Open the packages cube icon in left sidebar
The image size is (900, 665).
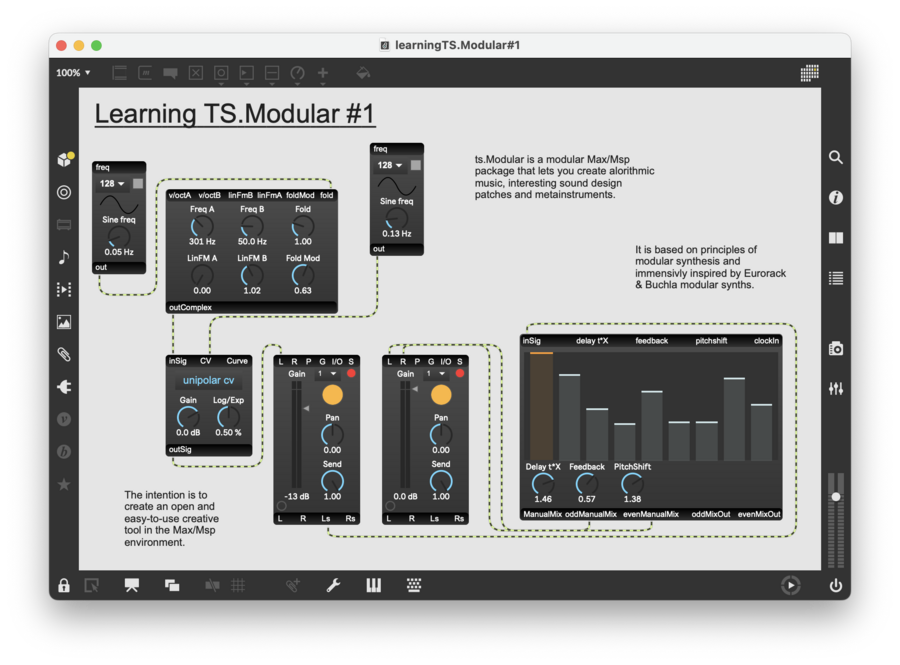[x=65, y=159]
